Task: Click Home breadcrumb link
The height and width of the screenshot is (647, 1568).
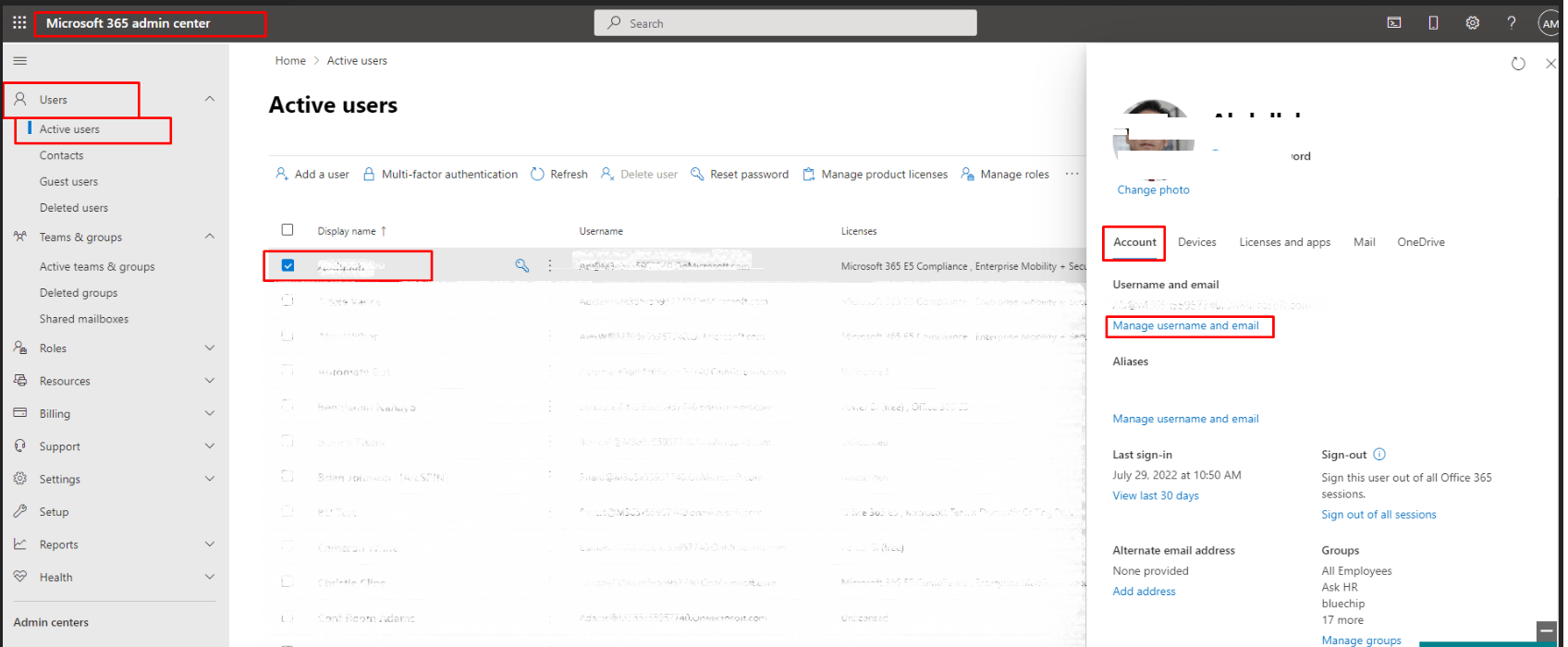Action: coord(290,61)
